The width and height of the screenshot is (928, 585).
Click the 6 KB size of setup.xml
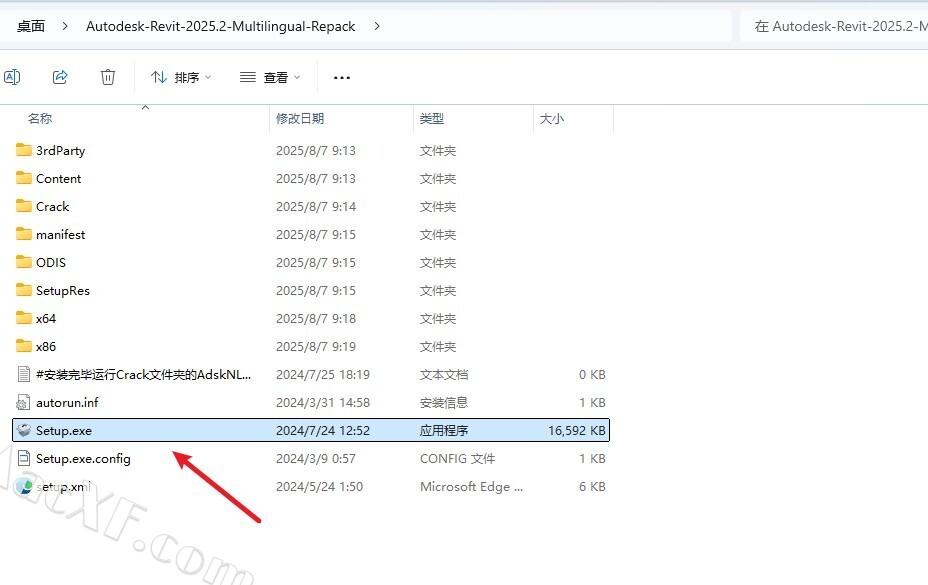[x=592, y=487]
